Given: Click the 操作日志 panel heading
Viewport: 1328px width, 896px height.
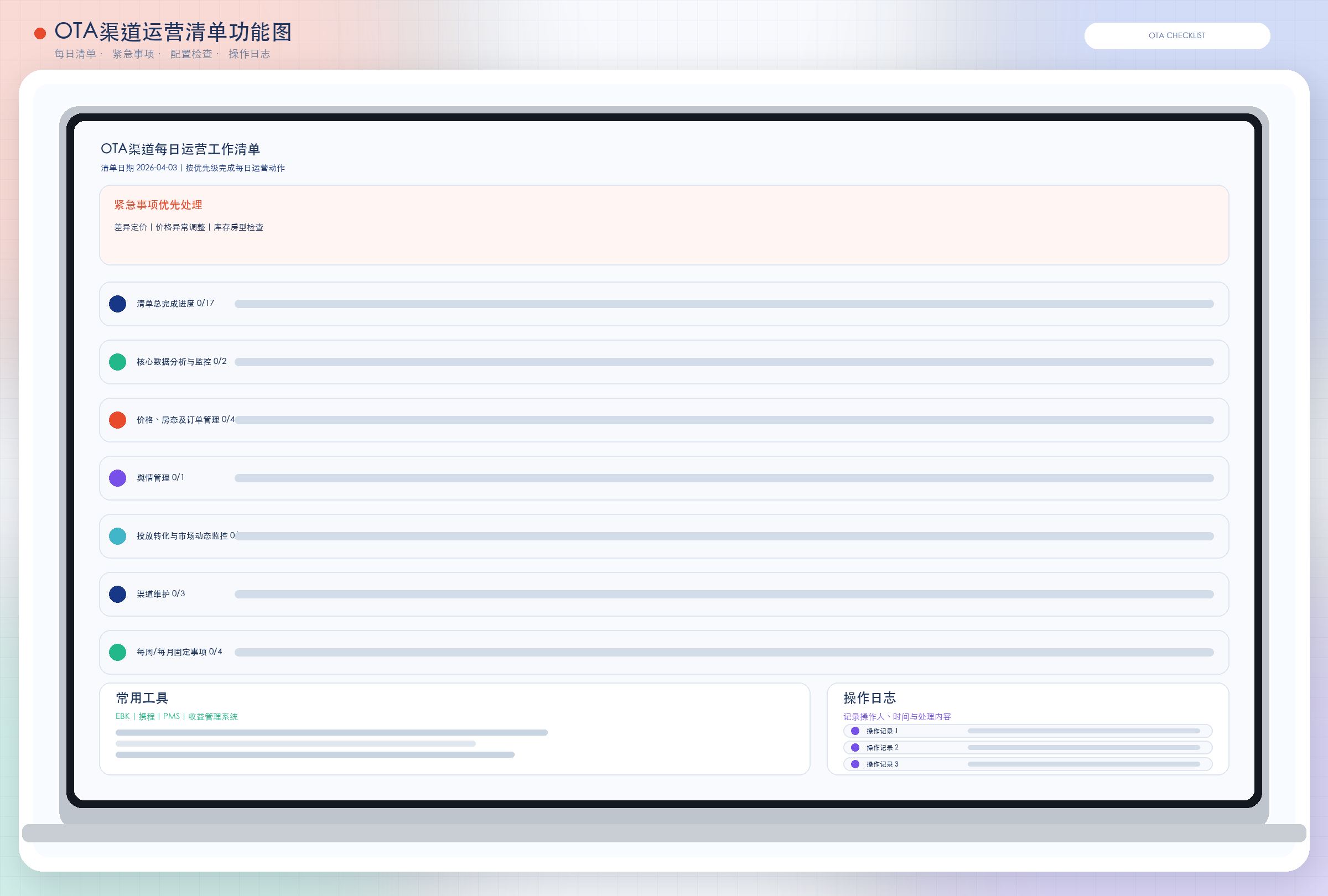Looking at the screenshot, I should pyautogui.click(x=870, y=698).
